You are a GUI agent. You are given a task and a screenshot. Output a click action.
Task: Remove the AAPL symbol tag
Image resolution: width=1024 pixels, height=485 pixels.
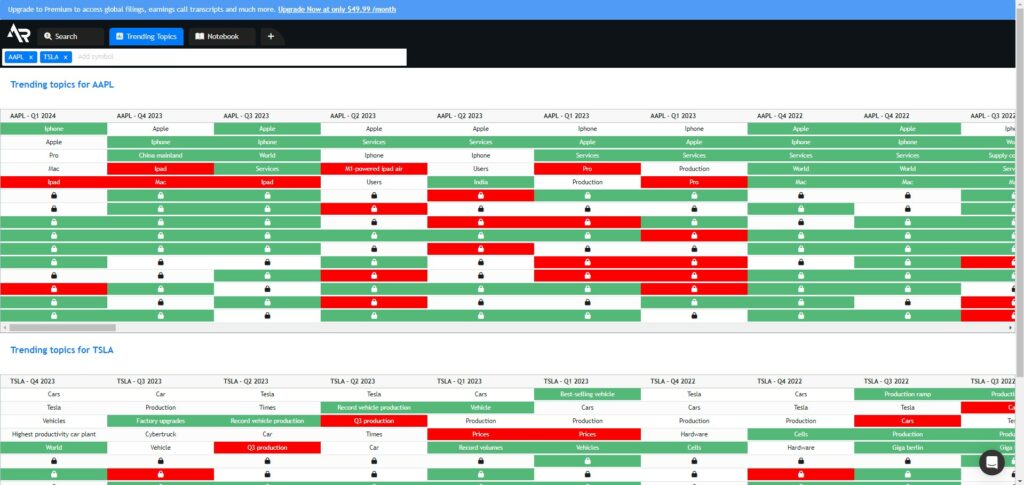click(31, 57)
